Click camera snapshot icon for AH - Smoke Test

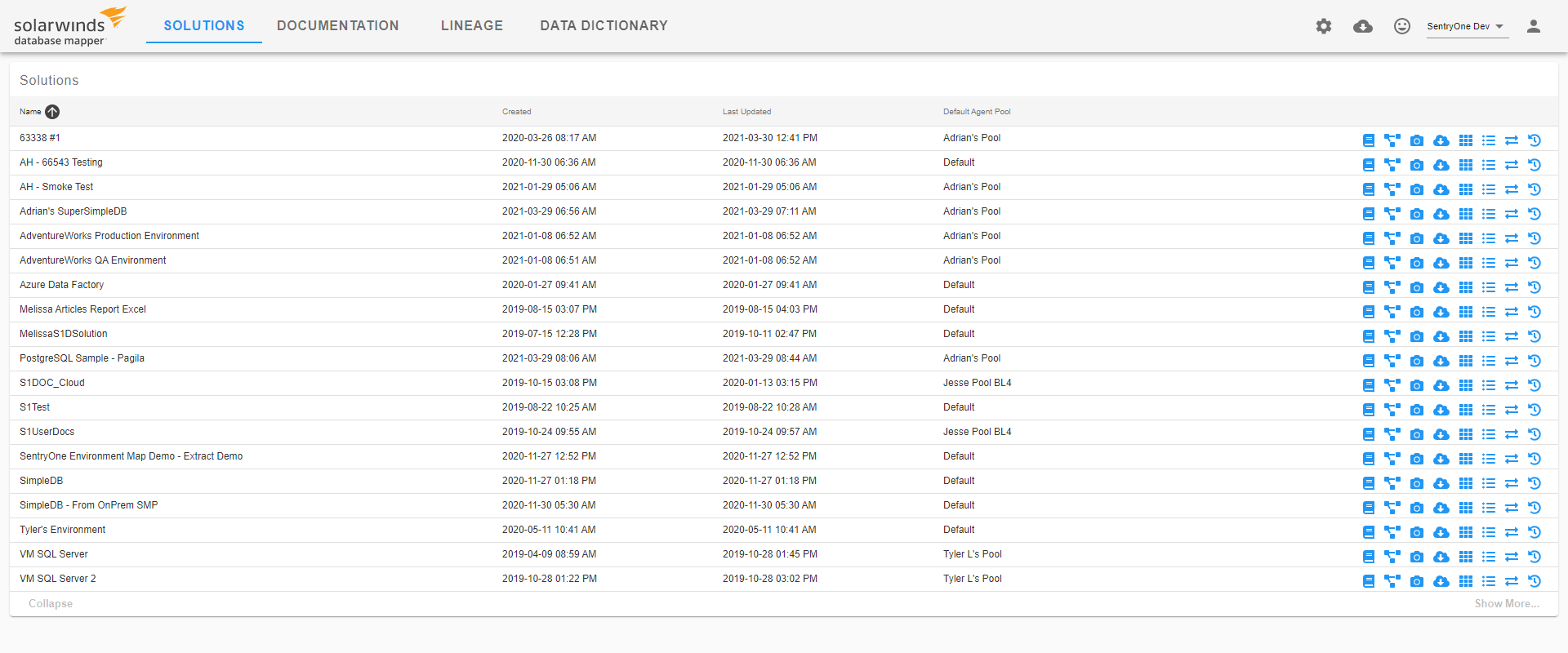[x=1417, y=189]
